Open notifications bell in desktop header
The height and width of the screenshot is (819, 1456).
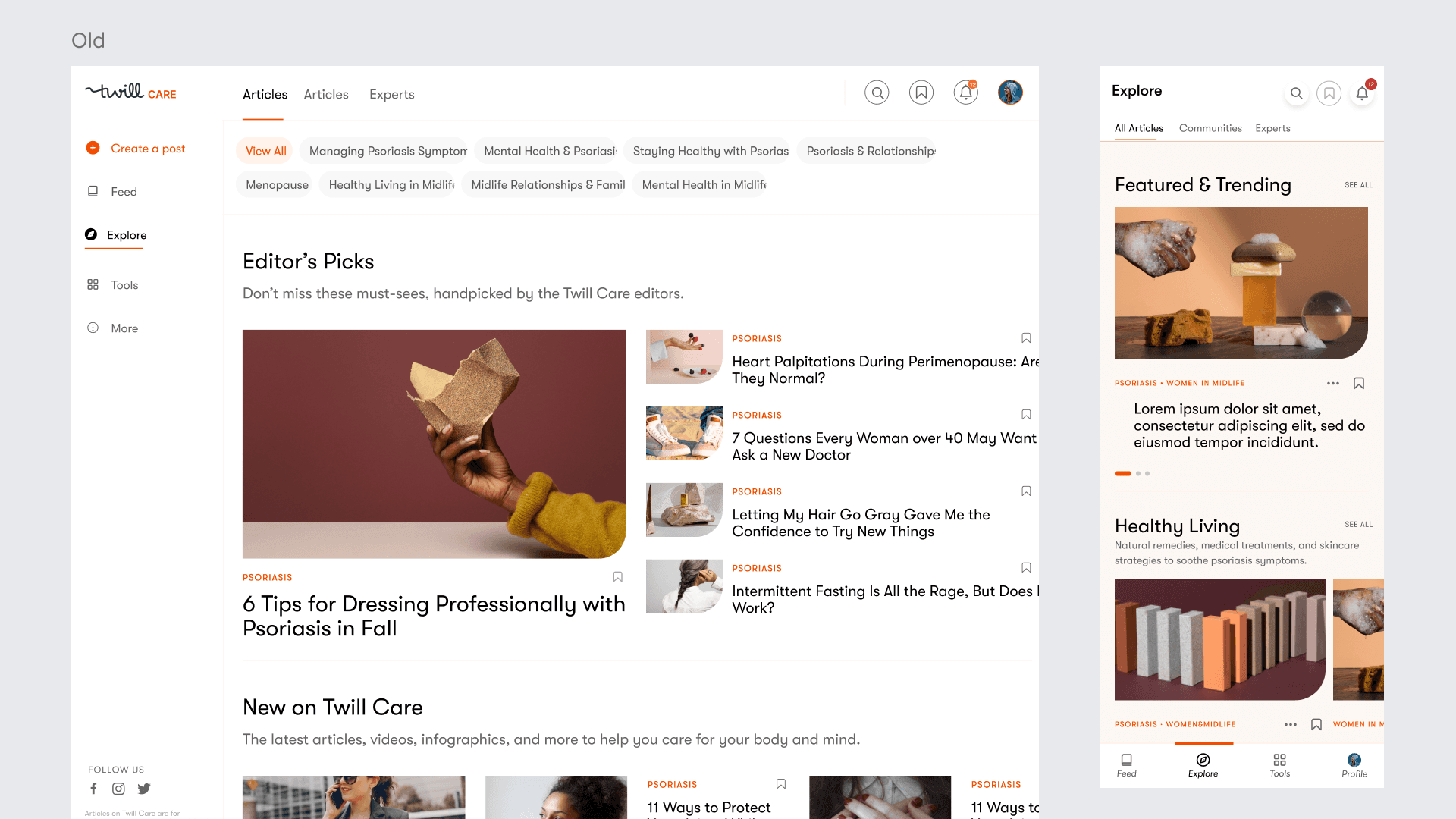965,93
